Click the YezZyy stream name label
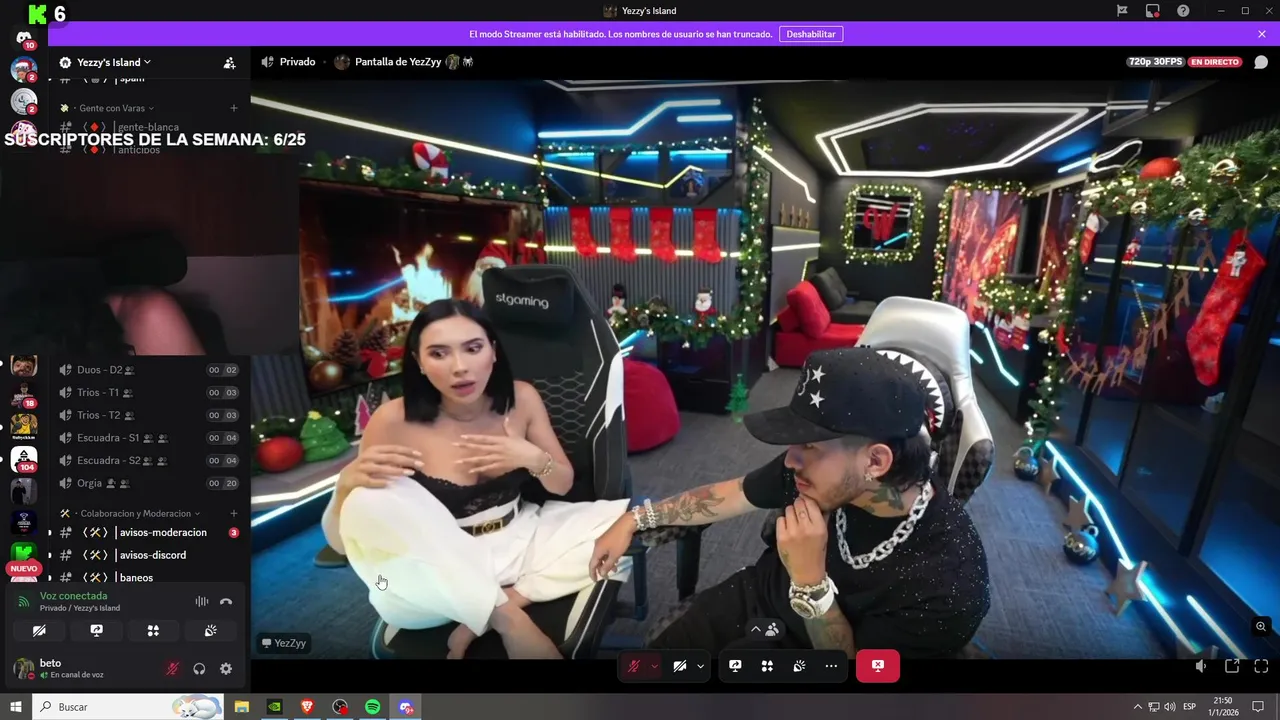 284,643
